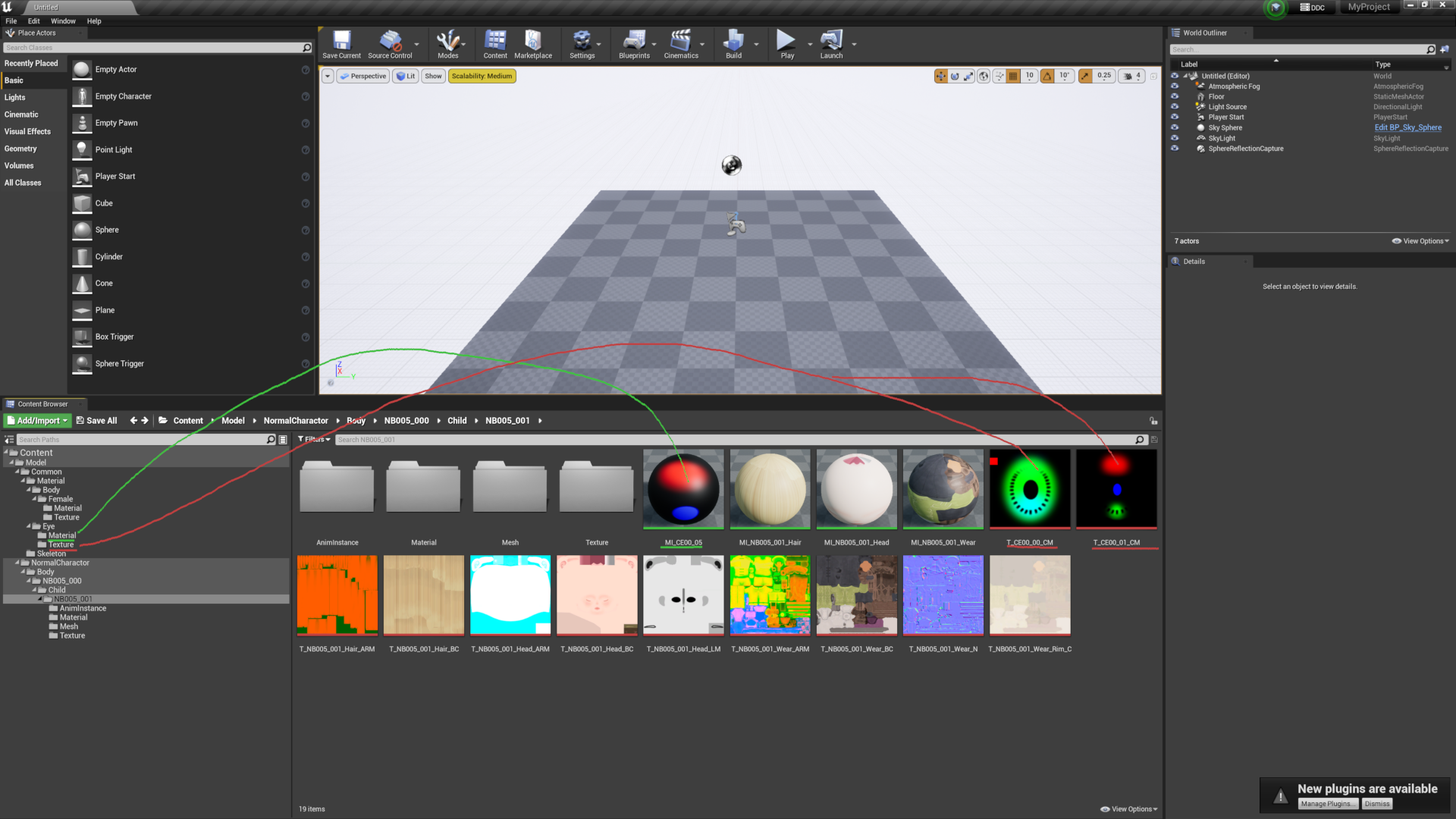
Task: Open the Marketplace icon
Action: 533,44
